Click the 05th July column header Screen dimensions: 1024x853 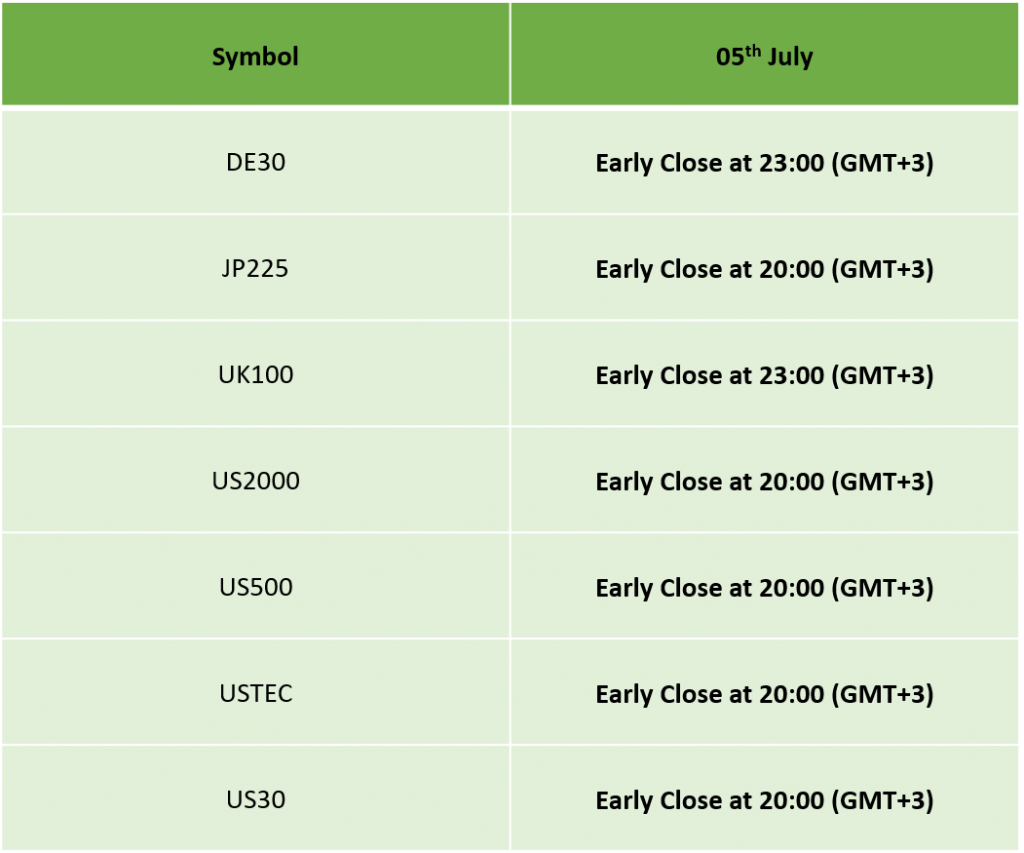click(764, 54)
